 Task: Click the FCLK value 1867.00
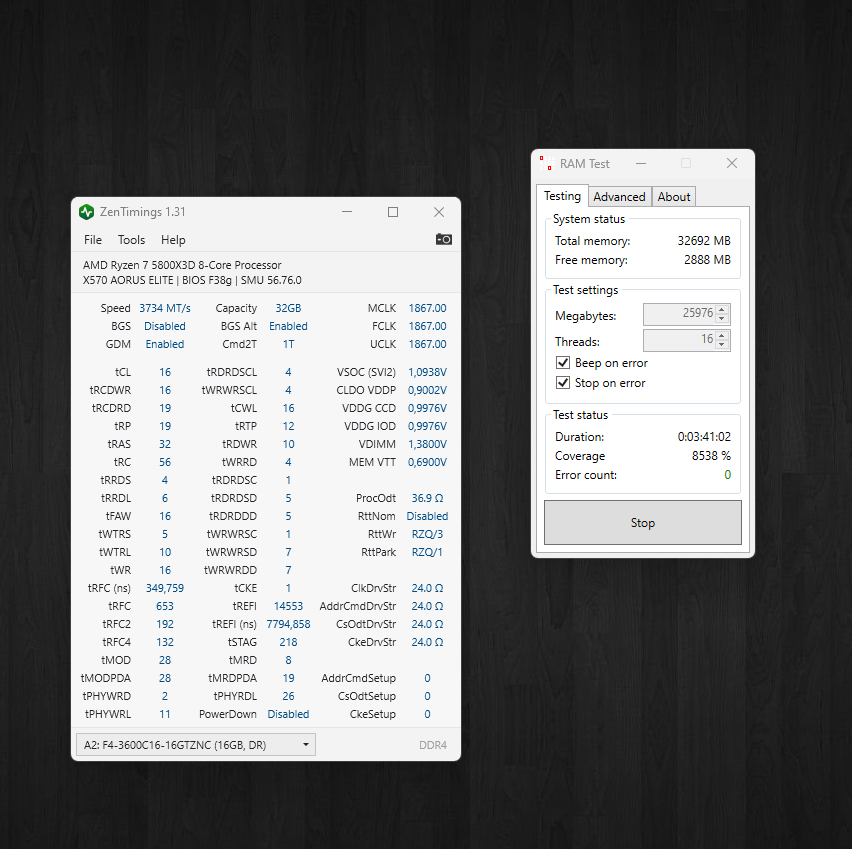pos(428,326)
